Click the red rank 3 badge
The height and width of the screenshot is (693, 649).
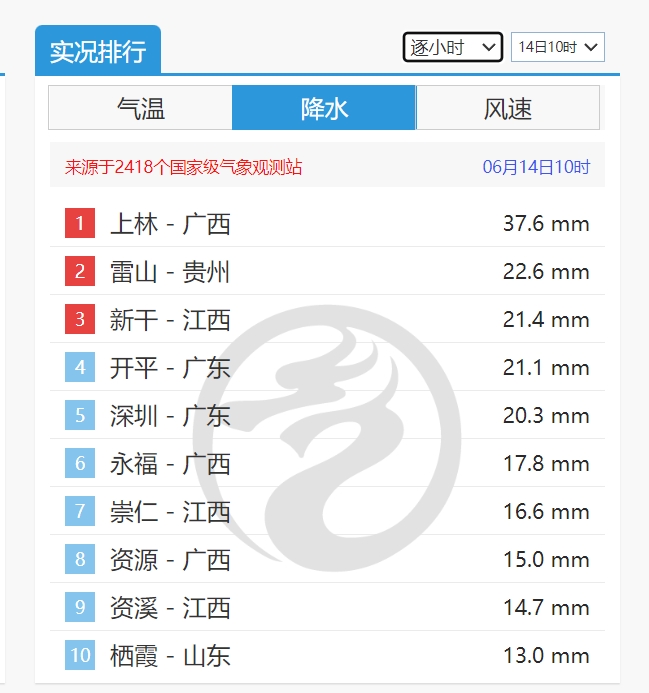pos(80,319)
